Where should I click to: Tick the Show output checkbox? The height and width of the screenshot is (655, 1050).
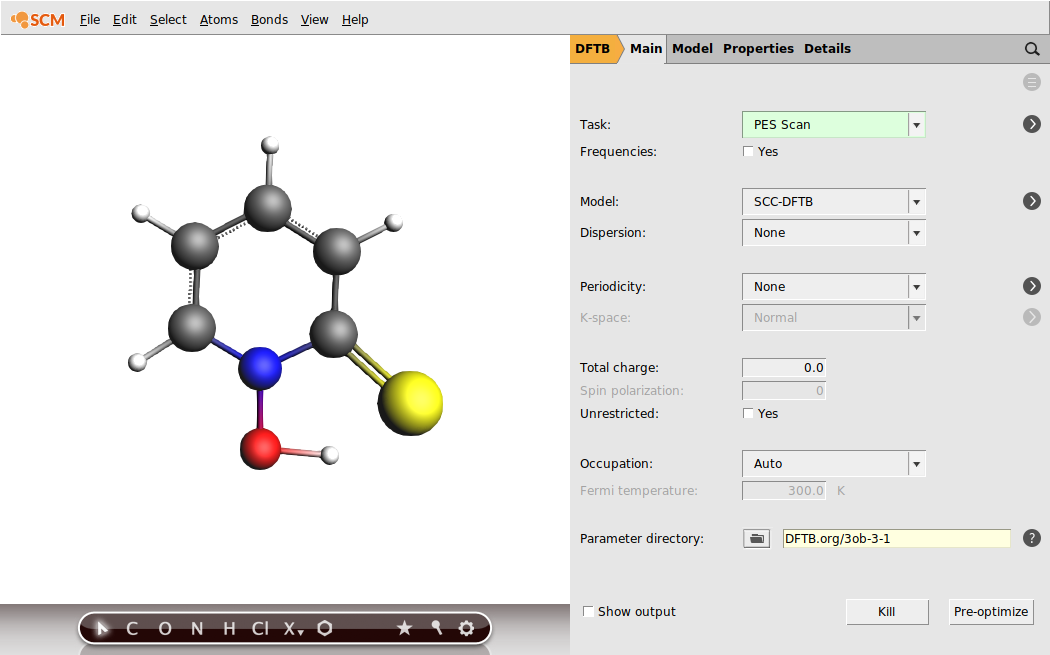pyautogui.click(x=588, y=611)
